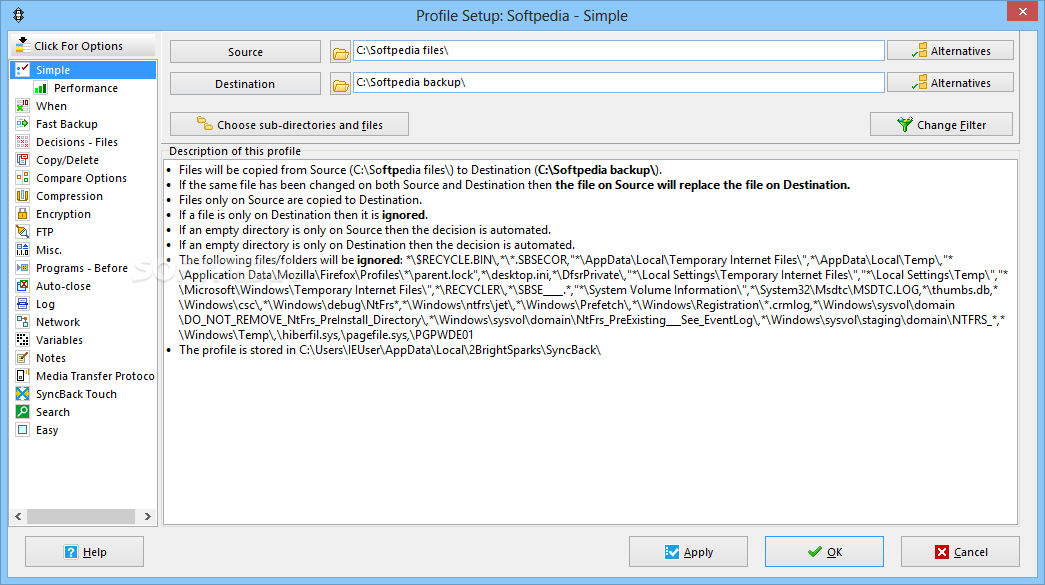Select Variables in the sidebar
Screen dimensions: 1045x585
click(x=59, y=340)
